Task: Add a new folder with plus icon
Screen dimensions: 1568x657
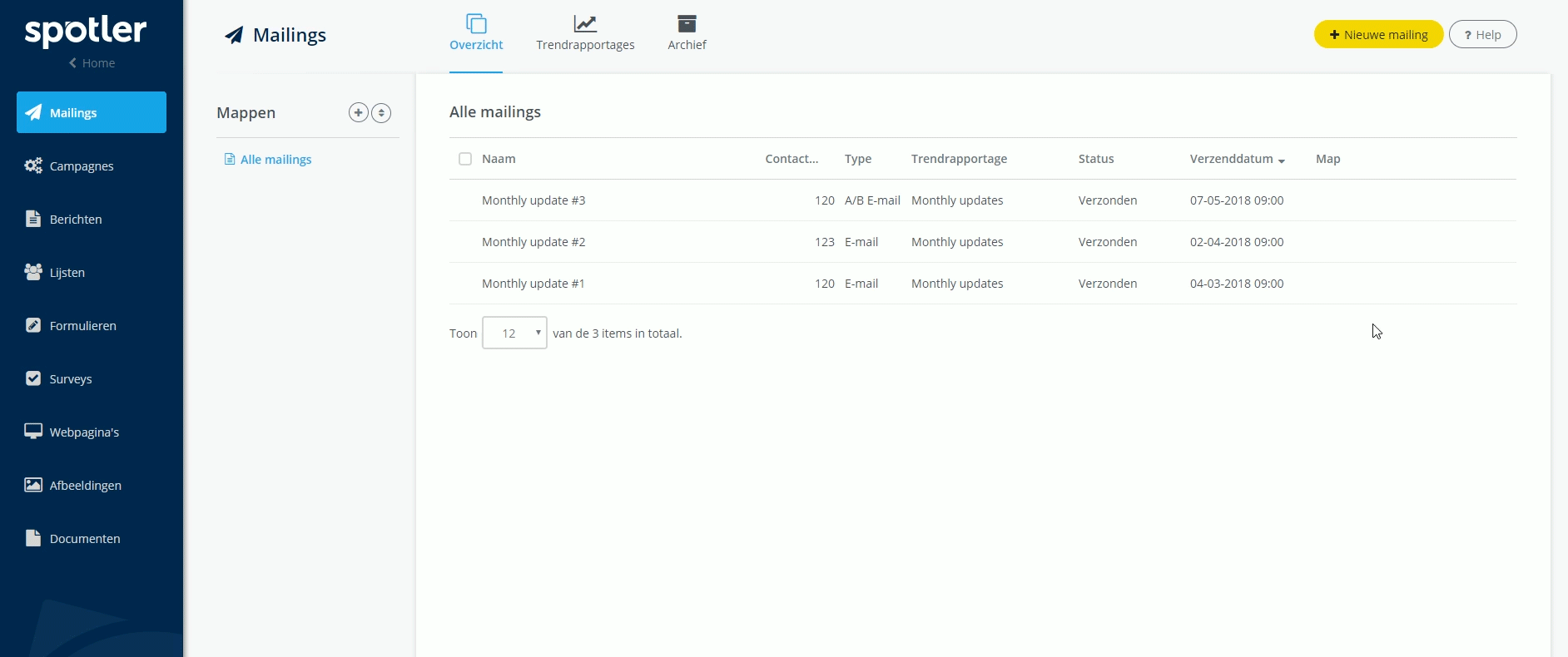Action: (x=358, y=112)
